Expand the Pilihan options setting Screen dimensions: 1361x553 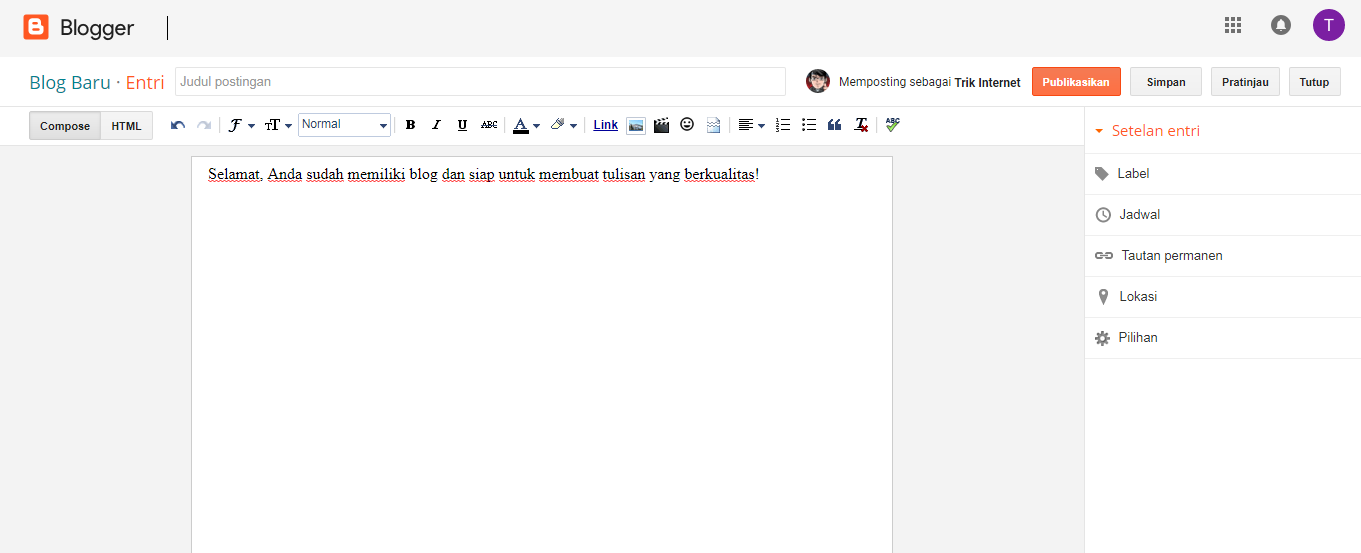(1222, 338)
